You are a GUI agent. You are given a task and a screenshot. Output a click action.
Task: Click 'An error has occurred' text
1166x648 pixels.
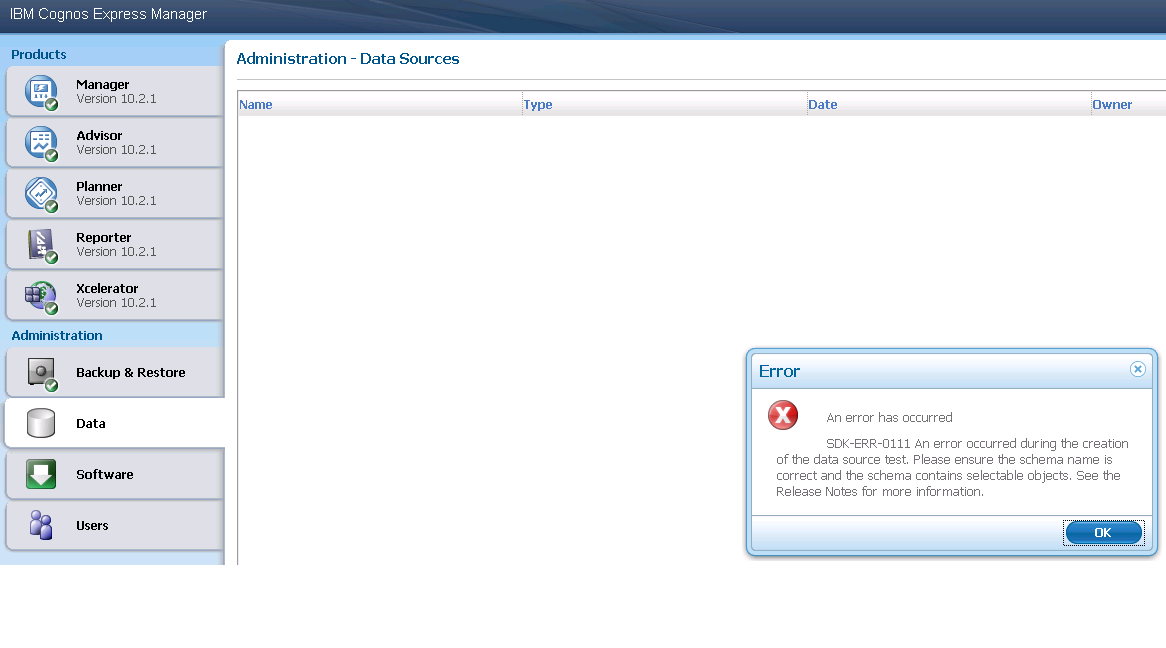889,417
